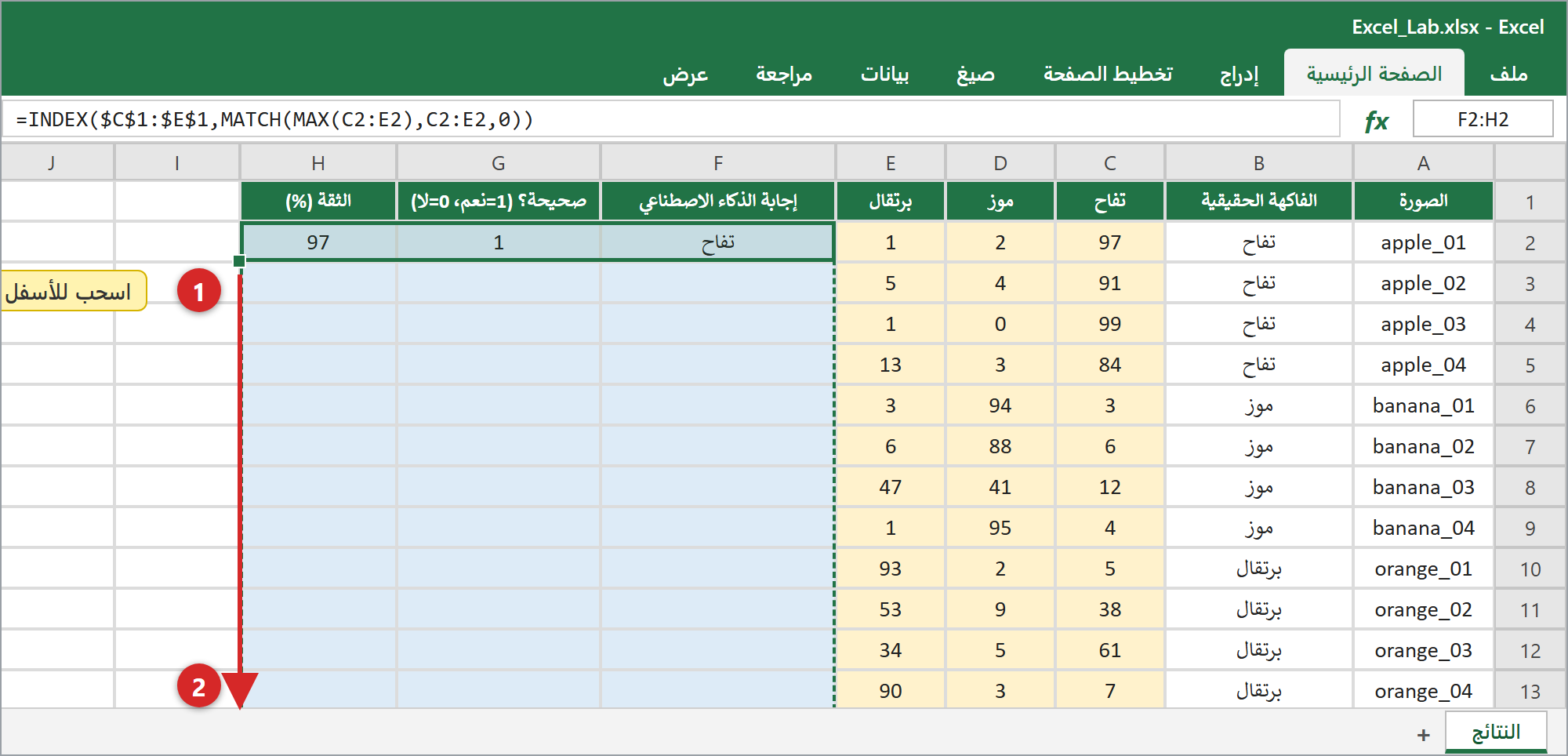Click header cell إجابة الذكاء الاصطناعي
1568x756 pixels.
click(718, 201)
